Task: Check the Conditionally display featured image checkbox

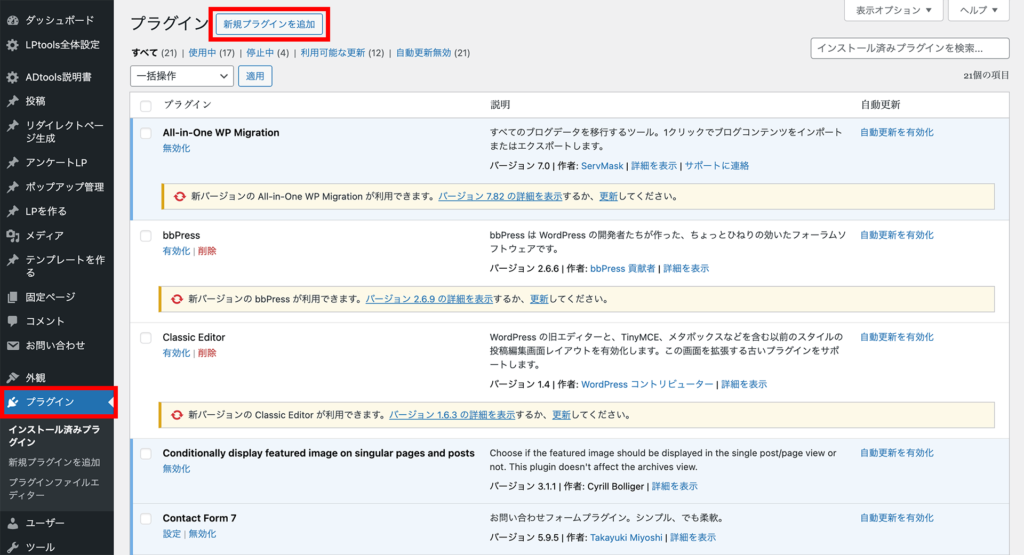Action: point(146,453)
